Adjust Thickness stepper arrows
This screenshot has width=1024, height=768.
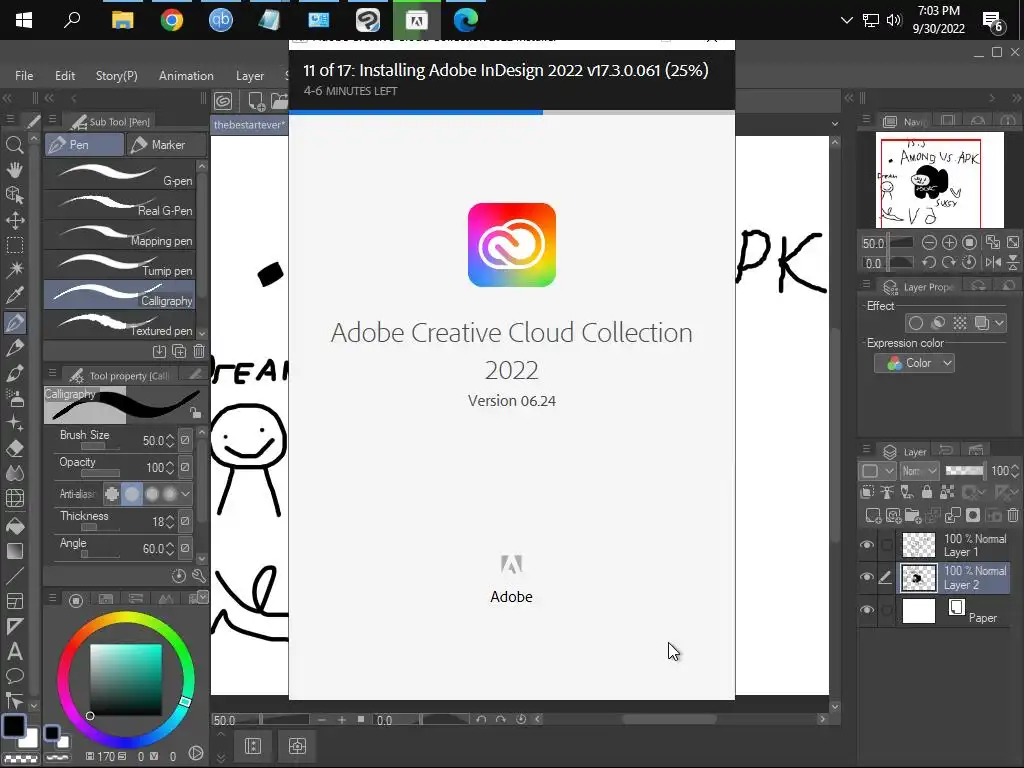tap(170, 522)
